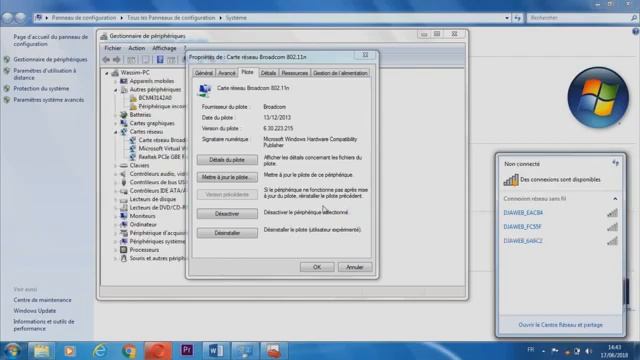The image size is (640, 360).
Task: Confirm with the OK button
Action: (x=317, y=267)
